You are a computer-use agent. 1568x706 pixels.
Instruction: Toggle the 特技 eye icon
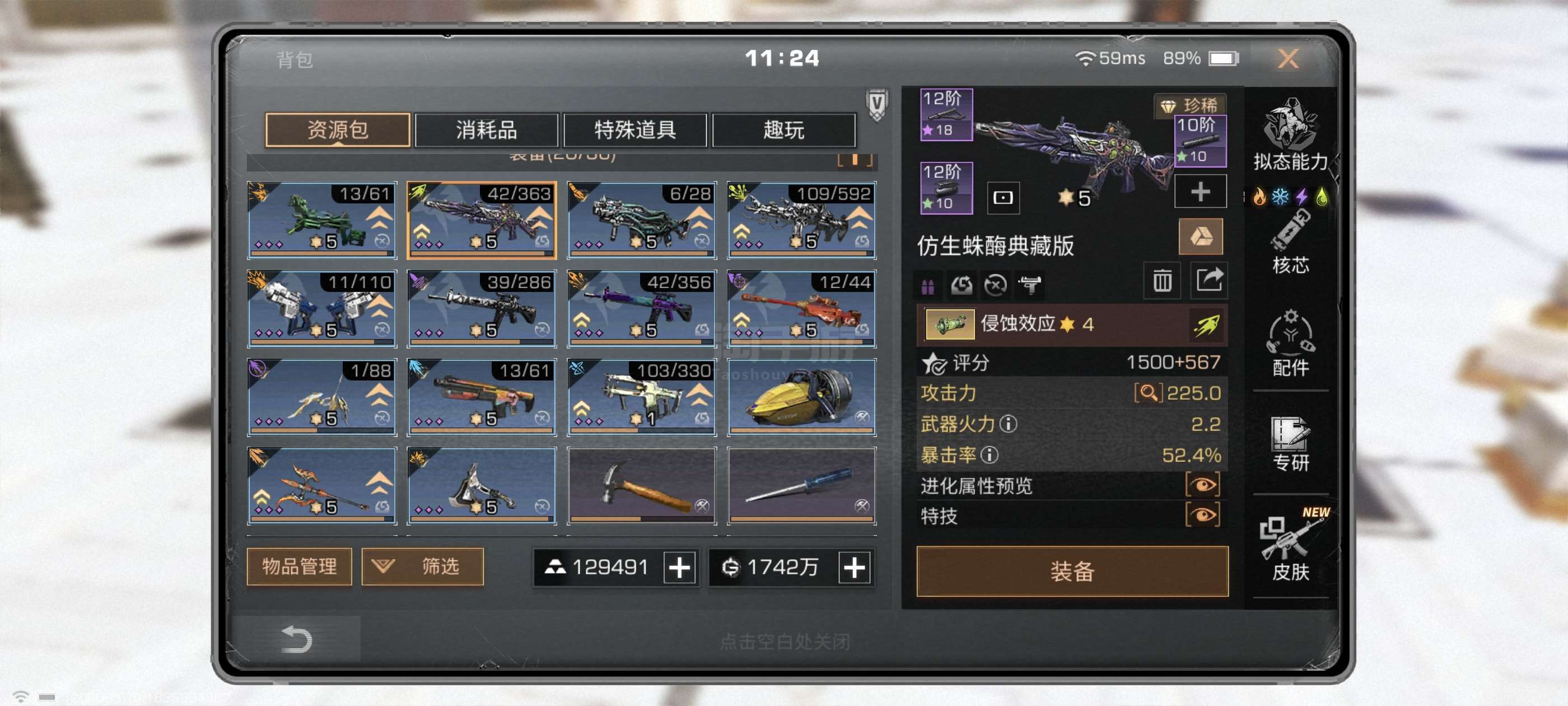[x=1202, y=515]
